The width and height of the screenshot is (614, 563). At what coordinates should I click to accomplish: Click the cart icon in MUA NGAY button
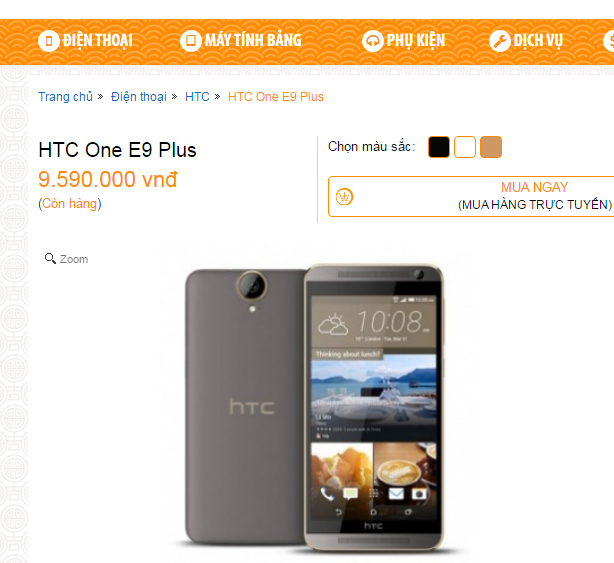[x=344, y=197]
